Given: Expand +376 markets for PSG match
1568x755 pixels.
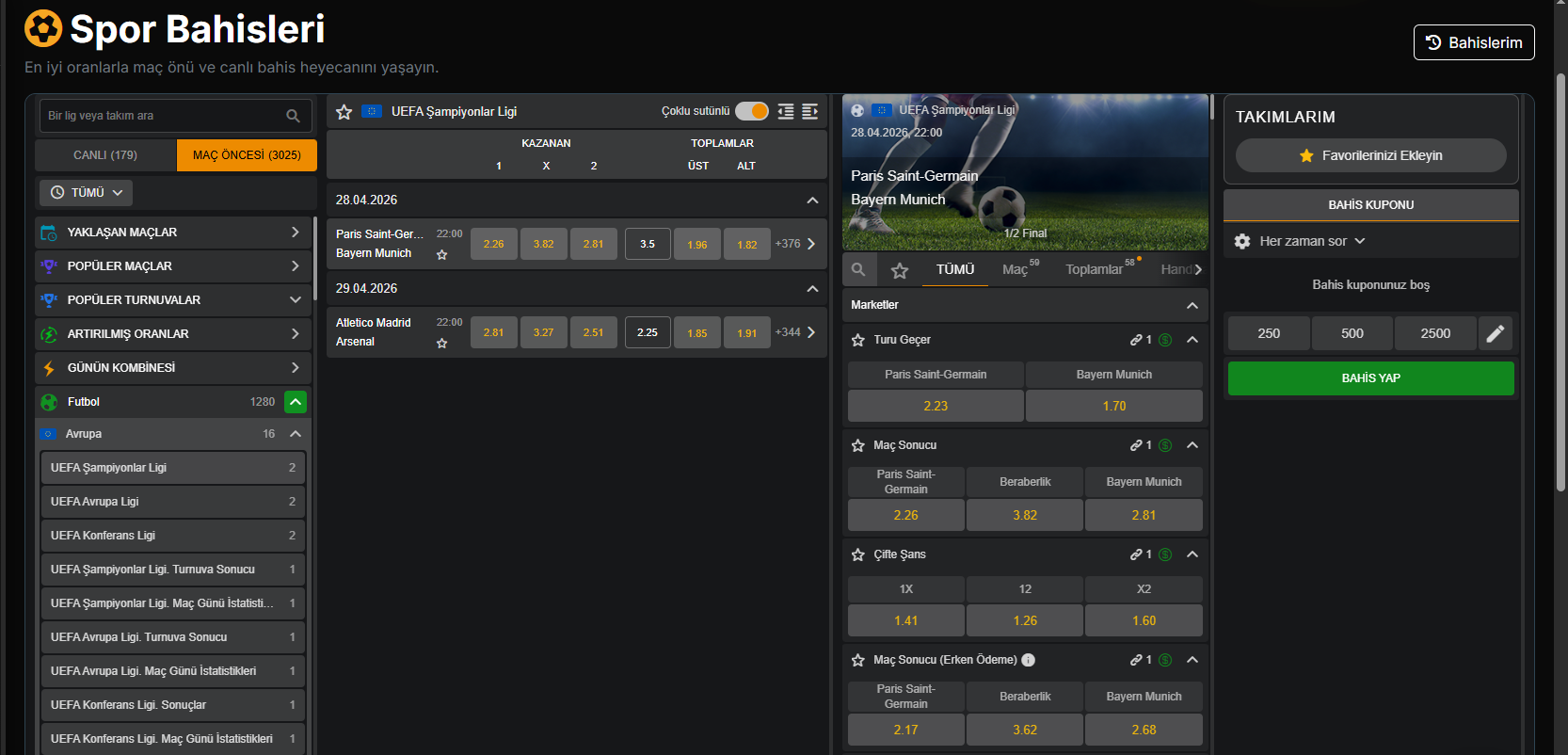Looking at the screenshot, I should point(795,244).
